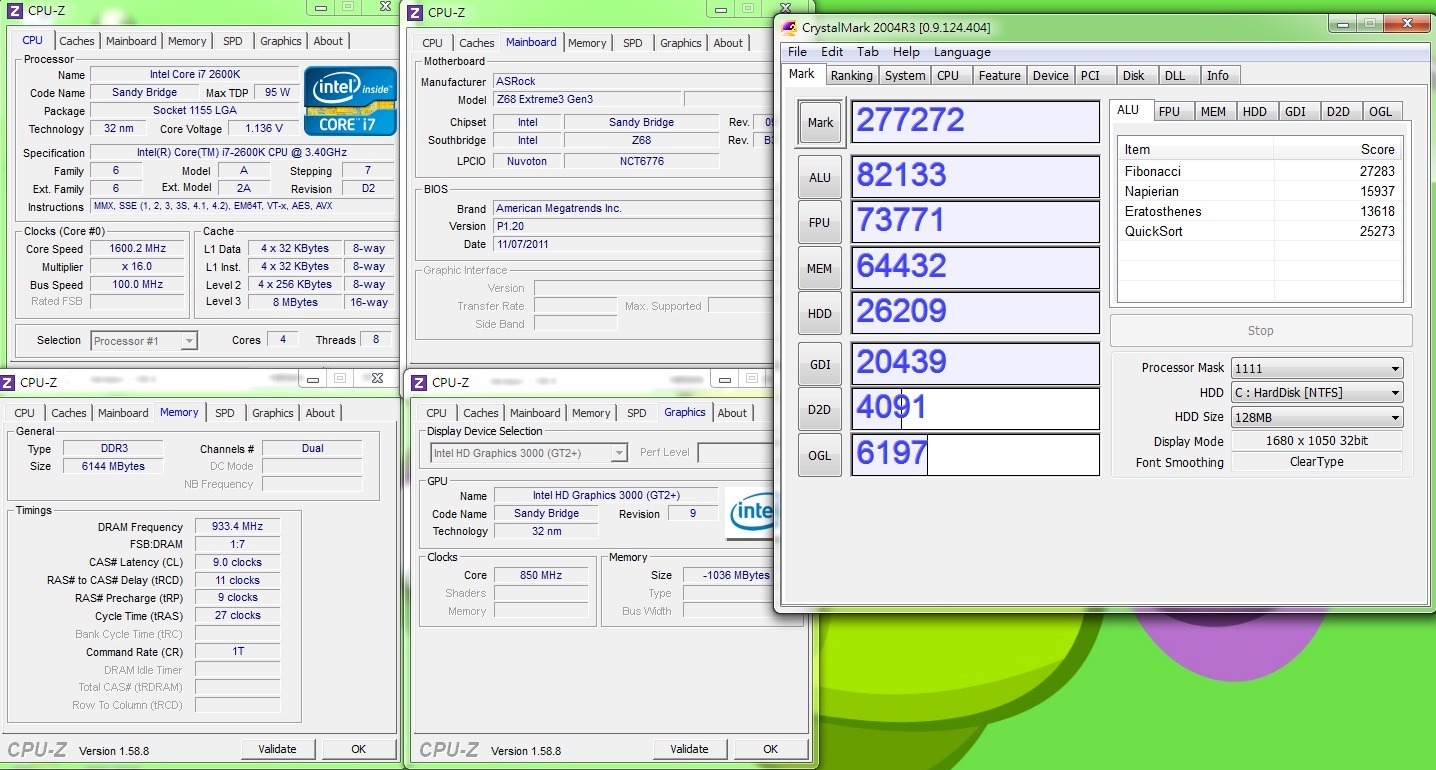Open the HDD drive dropdown showing C : HardDisk
This screenshot has height=770, width=1436.
coord(1317,393)
